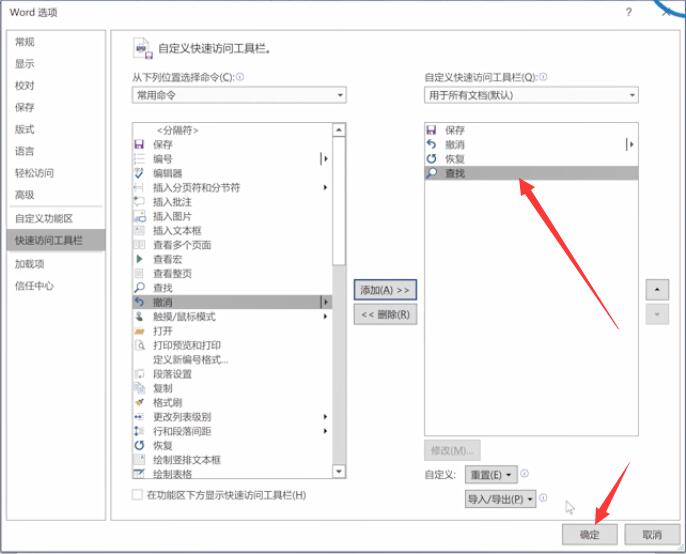Image resolution: width=686 pixels, height=554 pixels.
Task: Click the 格式刷 format painter icon
Action: tap(139, 403)
